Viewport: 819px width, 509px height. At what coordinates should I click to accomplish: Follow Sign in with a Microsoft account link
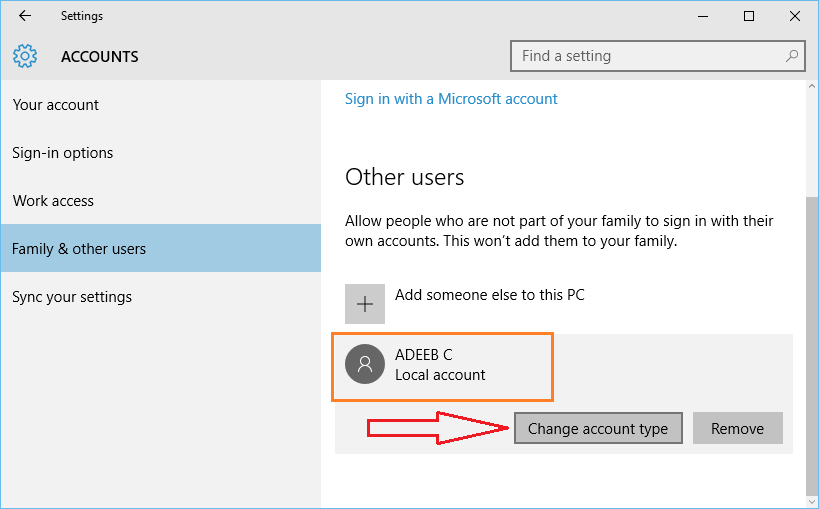(x=451, y=99)
